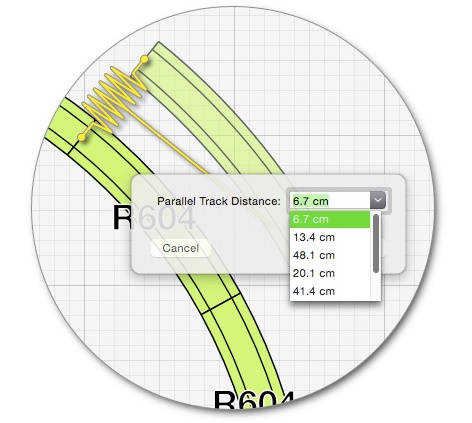Select the highlighted 6.7 cm list option
The height and width of the screenshot is (423, 472).
coord(330,220)
